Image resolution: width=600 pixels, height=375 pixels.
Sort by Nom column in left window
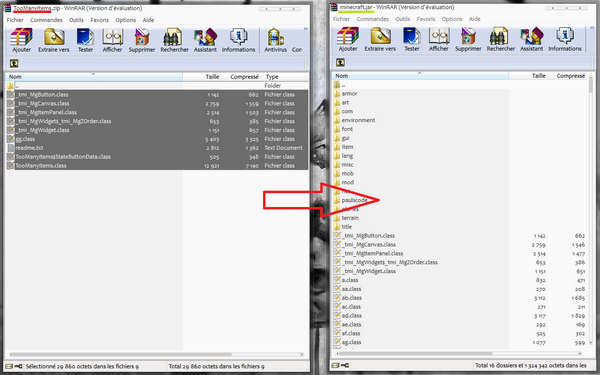(x=94, y=77)
